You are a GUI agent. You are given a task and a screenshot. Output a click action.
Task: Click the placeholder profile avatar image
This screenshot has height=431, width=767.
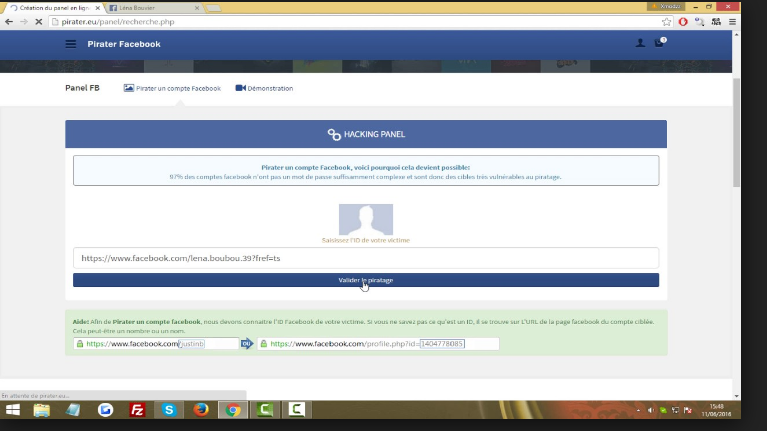(366, 220)
